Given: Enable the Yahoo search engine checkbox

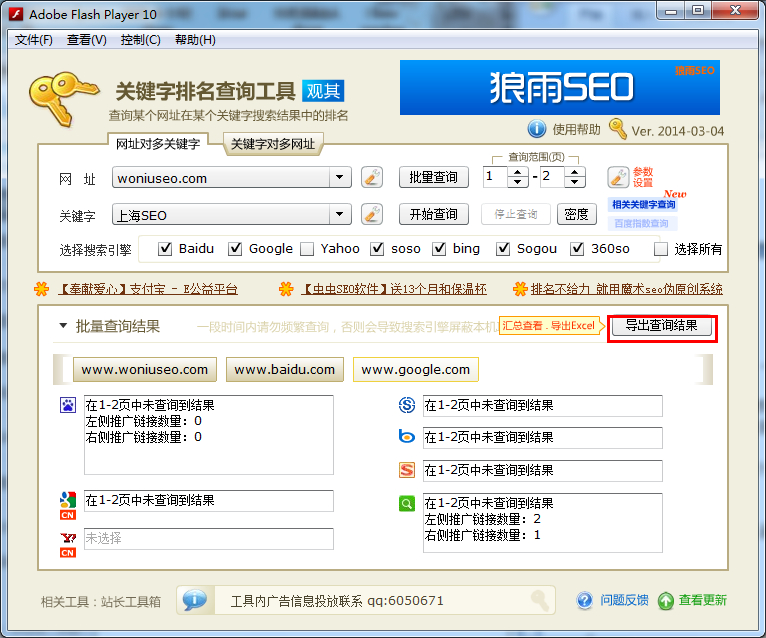Looking at the screenshot, I should (307, 249).
